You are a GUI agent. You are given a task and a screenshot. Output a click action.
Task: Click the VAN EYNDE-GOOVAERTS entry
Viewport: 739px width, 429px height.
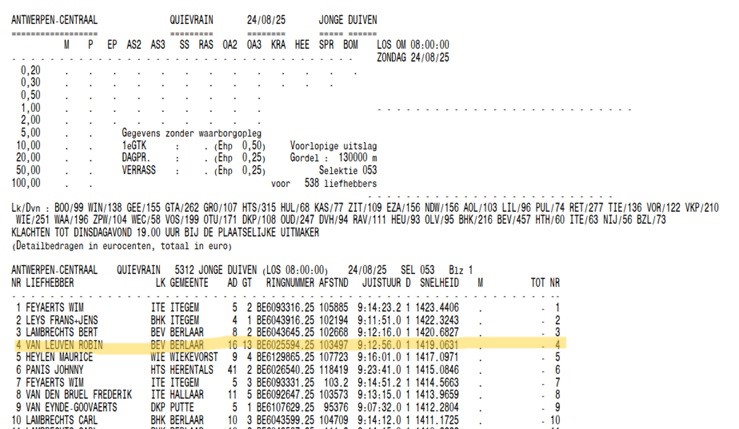point(68,406)
